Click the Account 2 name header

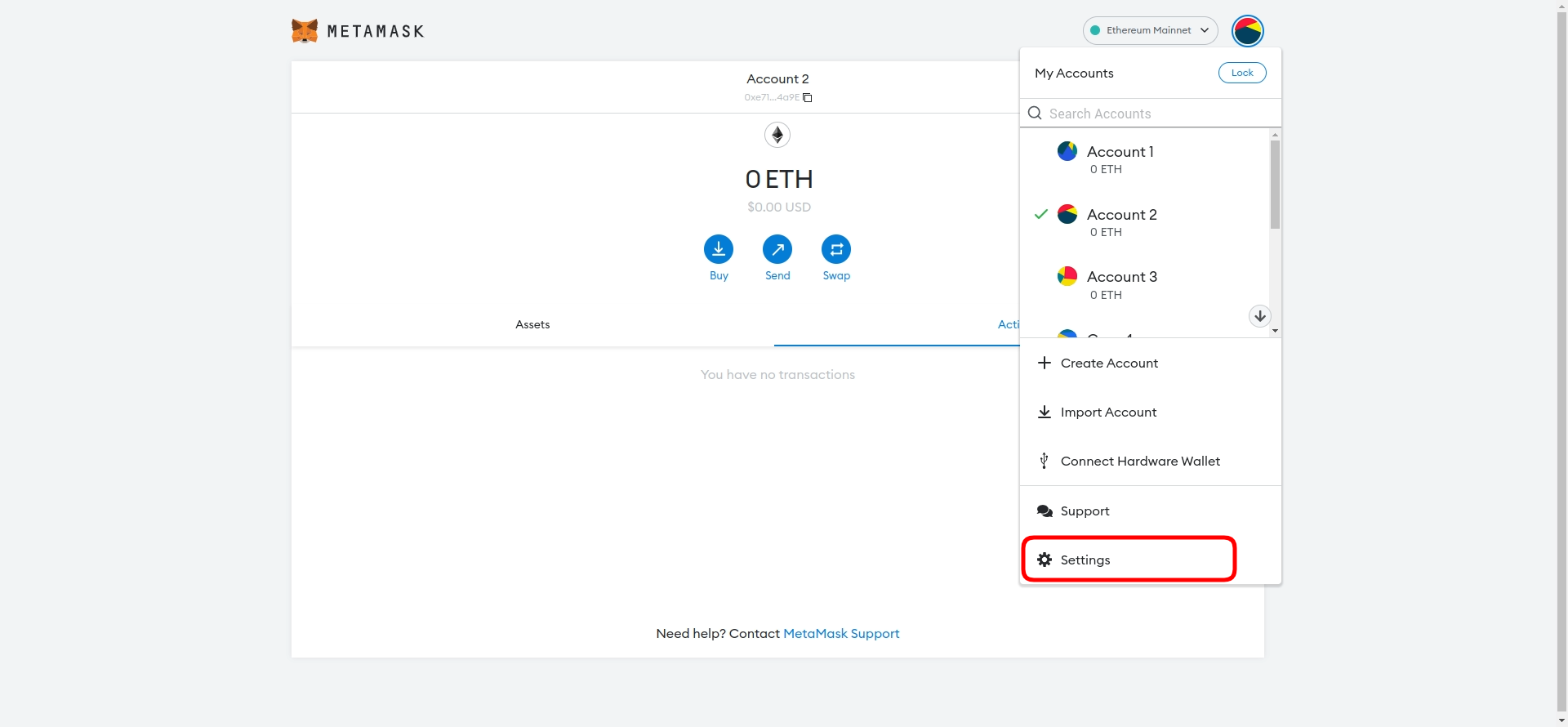777,78
